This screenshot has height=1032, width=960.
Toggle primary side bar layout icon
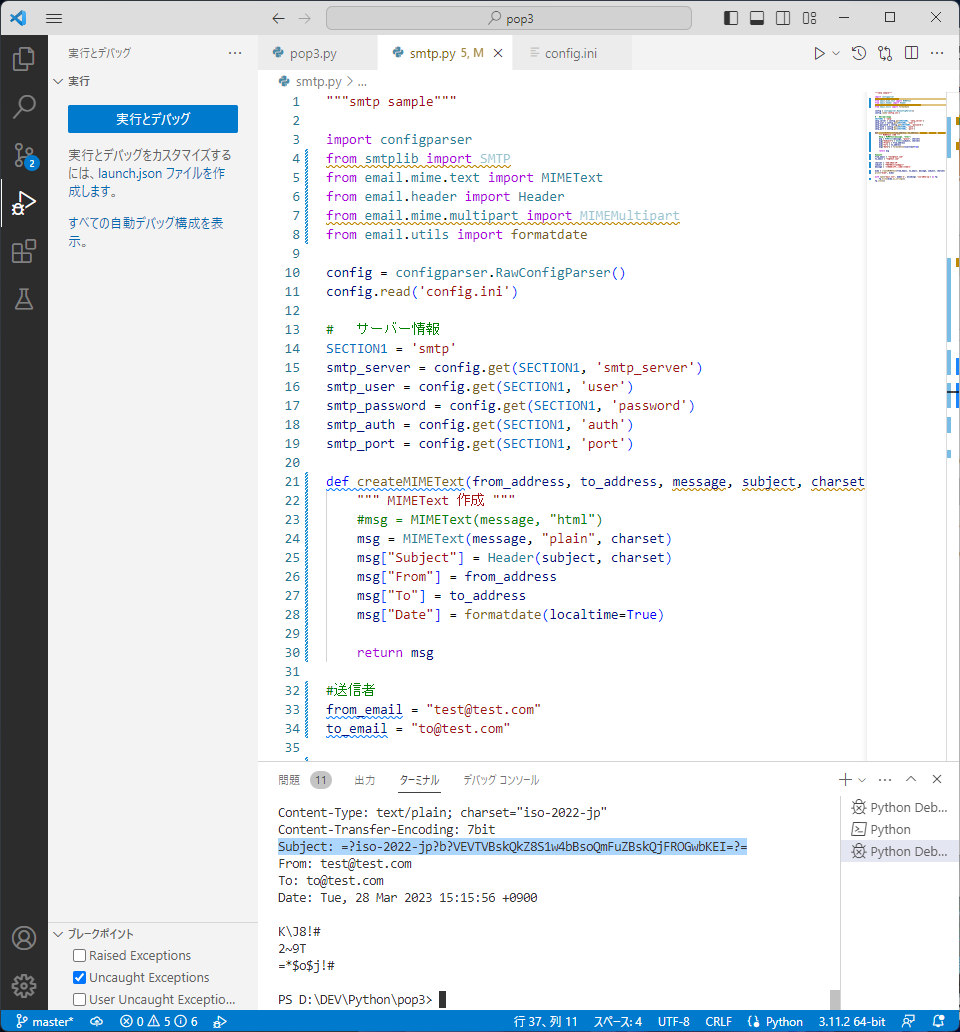[730, 18]
